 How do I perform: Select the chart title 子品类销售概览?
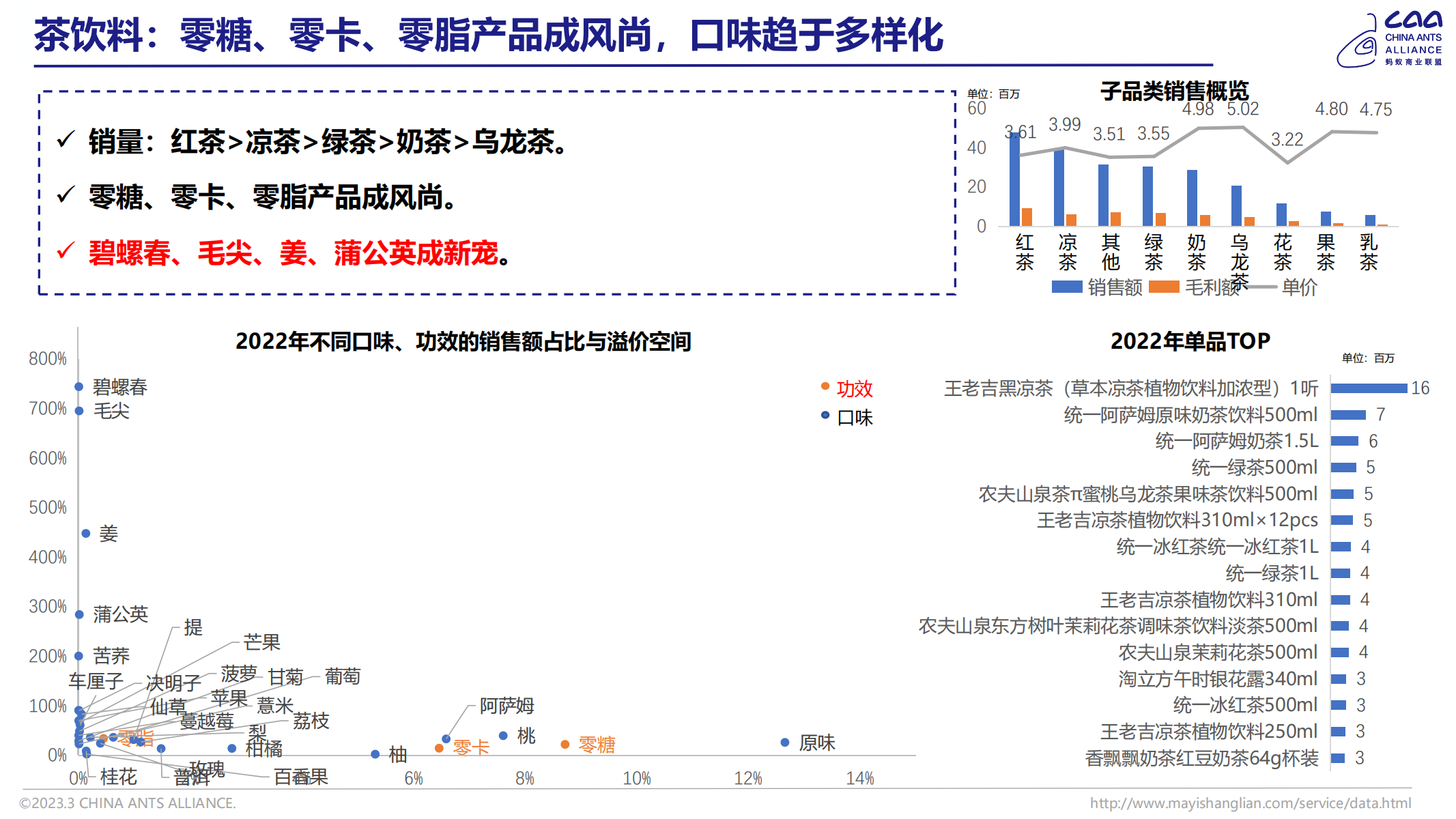(1174, 91)
